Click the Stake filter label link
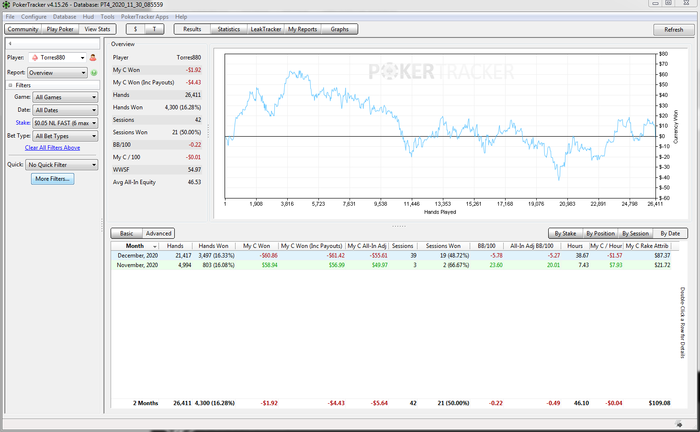Screen dimensions: 700x432 [23, 123]
